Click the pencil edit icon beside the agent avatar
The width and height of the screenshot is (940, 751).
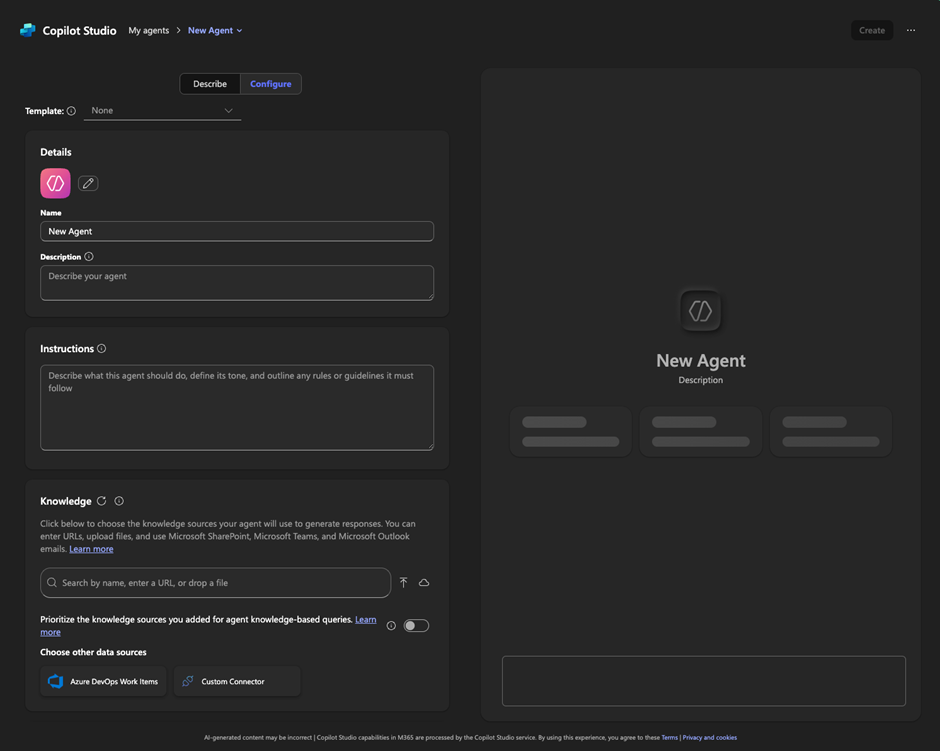click(x=88, y=183)
